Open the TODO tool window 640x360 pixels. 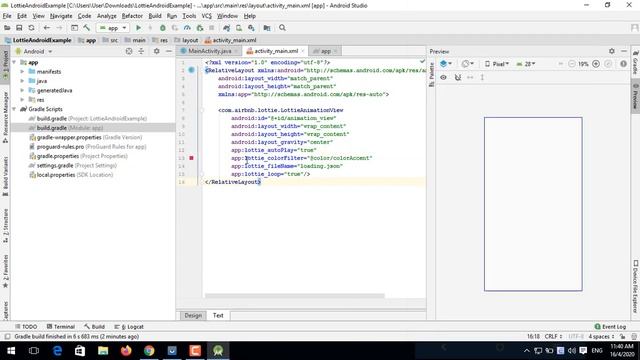(26, 327)
